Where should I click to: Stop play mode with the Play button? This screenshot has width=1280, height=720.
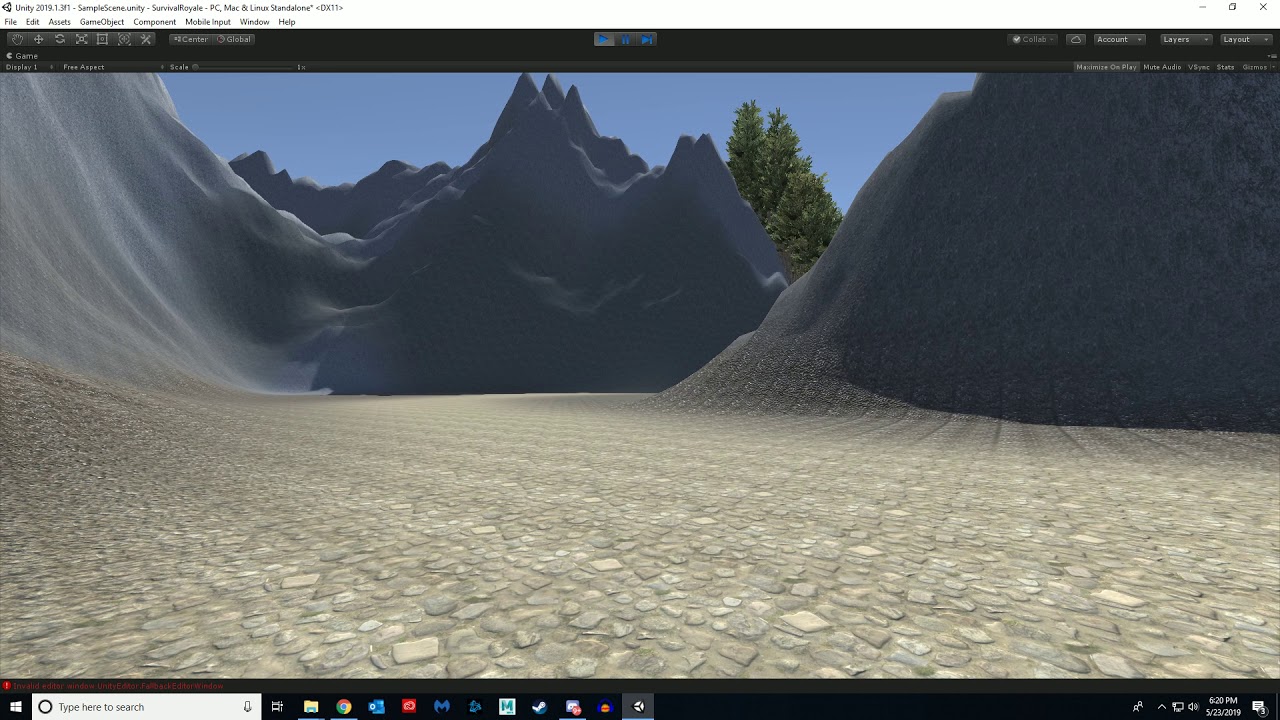pos(604,39)
